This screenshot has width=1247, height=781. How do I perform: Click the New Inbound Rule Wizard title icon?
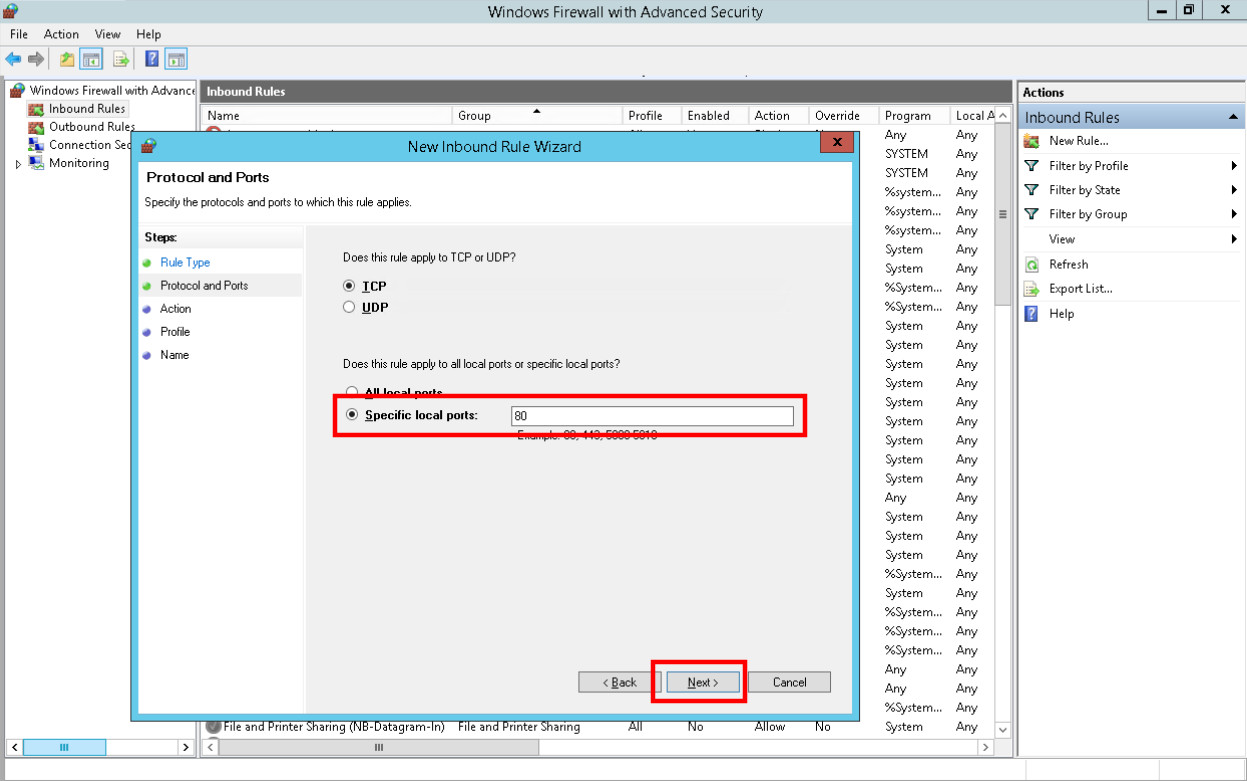tap(148, 146)
